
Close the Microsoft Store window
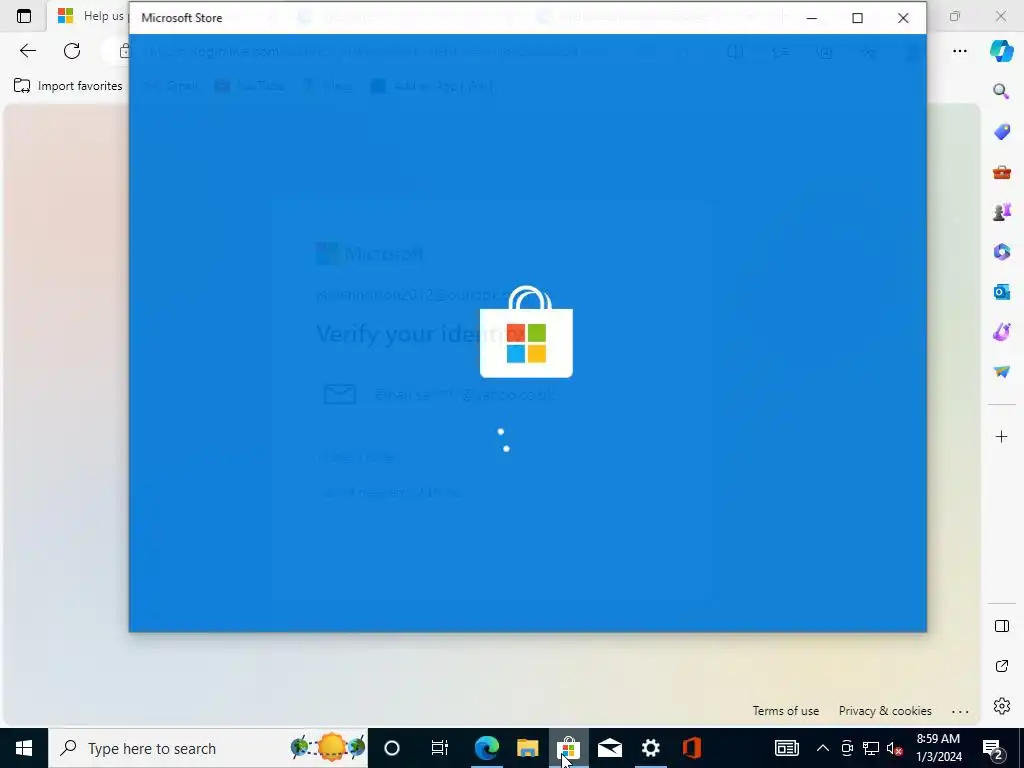click(x=903, y=18)
